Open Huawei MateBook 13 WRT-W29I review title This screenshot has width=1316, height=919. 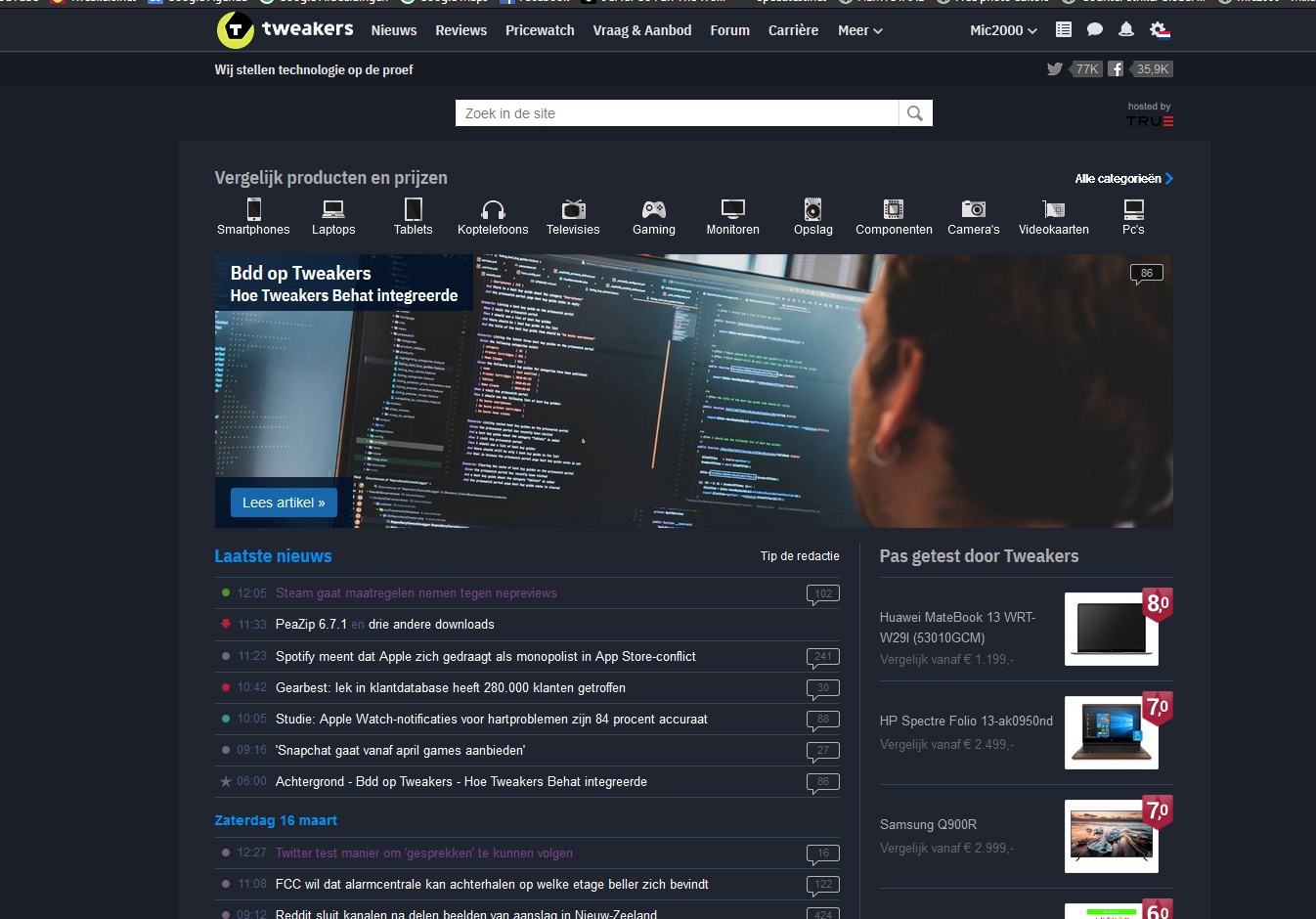pyautogui.click(x=958, y=628)
